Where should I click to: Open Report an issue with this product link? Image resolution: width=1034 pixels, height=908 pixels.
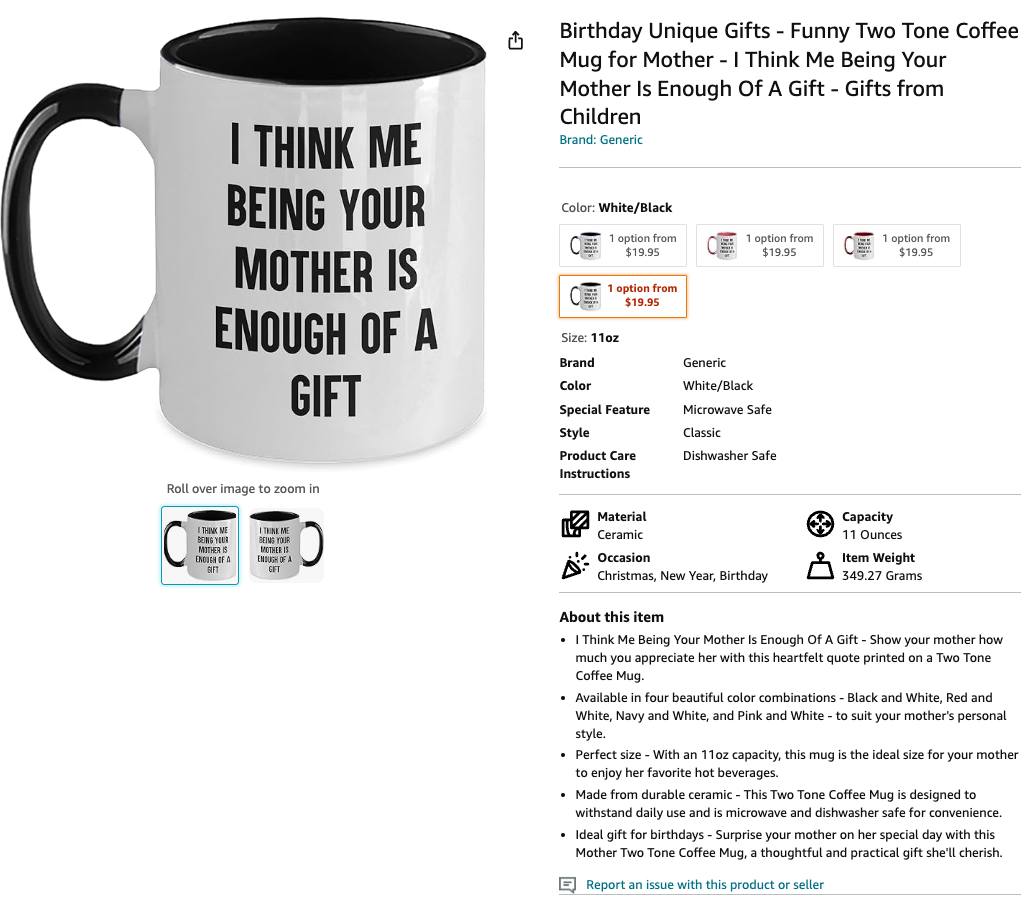(704, 885)
